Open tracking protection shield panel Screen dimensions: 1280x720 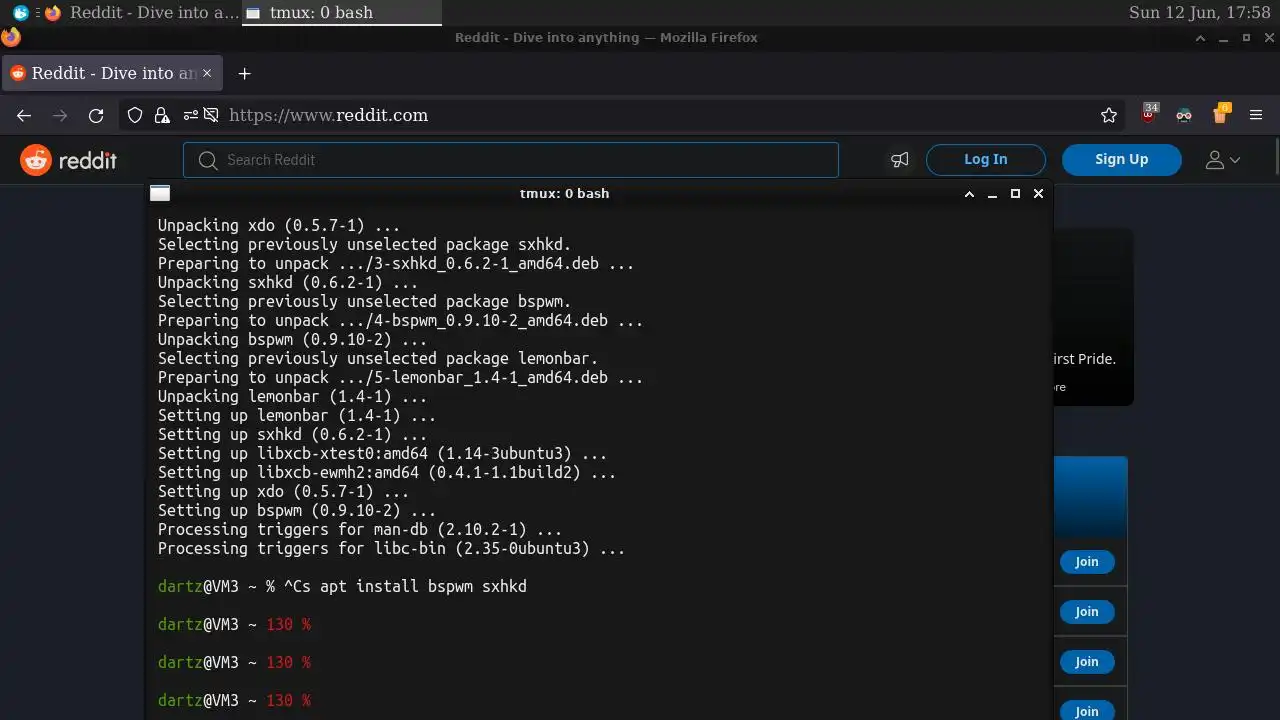pyautogui.click(x=135, y=115)
